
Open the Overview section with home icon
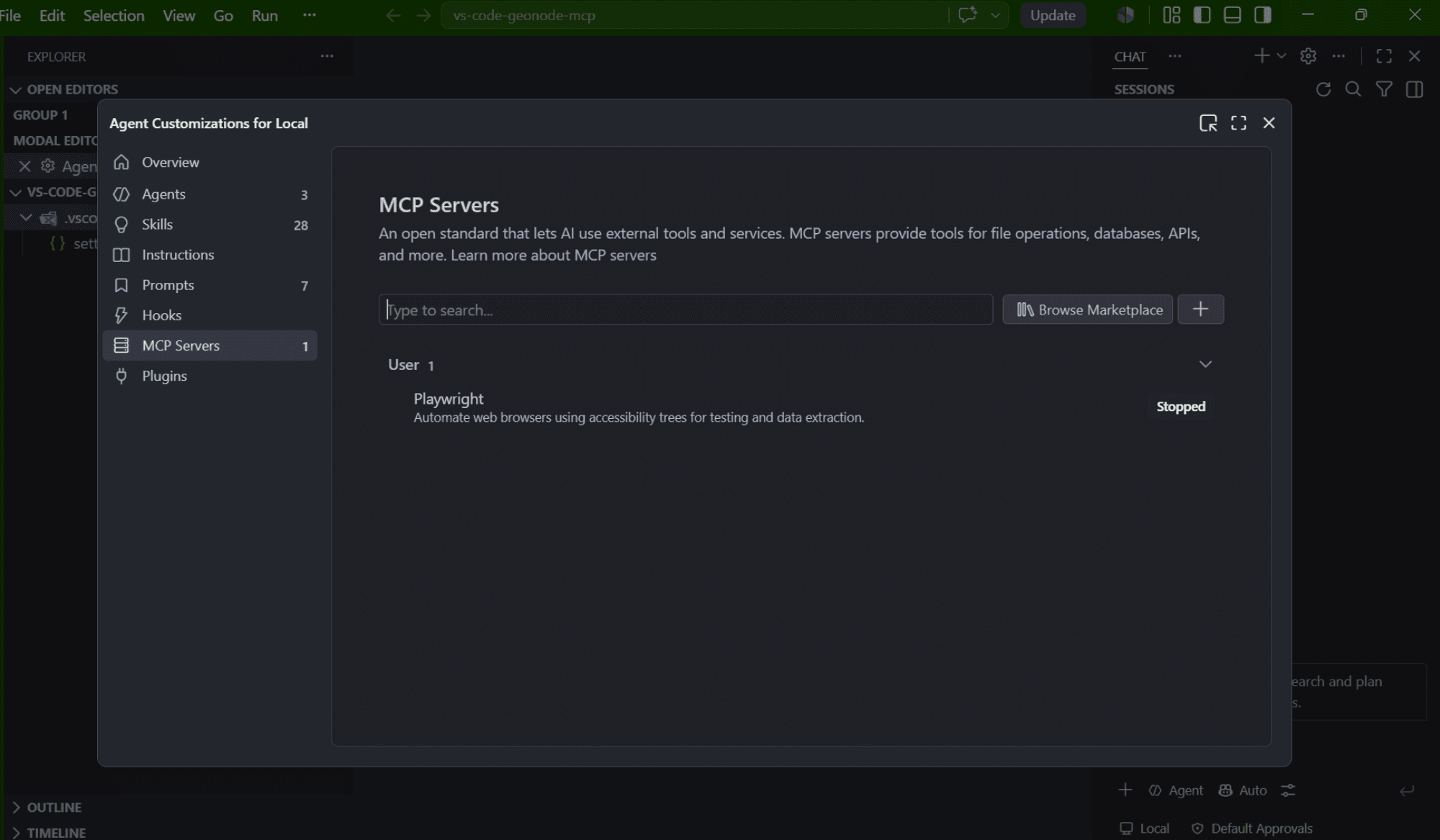click(x=210, y=162)
